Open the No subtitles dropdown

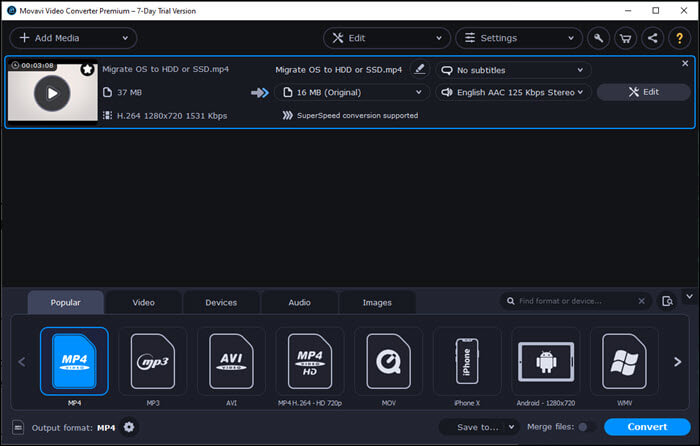point(512,70)
